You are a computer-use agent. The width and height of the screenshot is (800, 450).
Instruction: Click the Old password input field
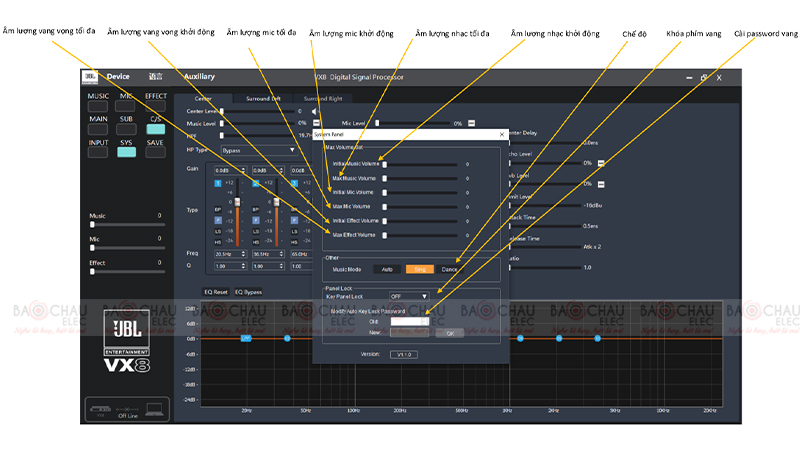[409, 321]
